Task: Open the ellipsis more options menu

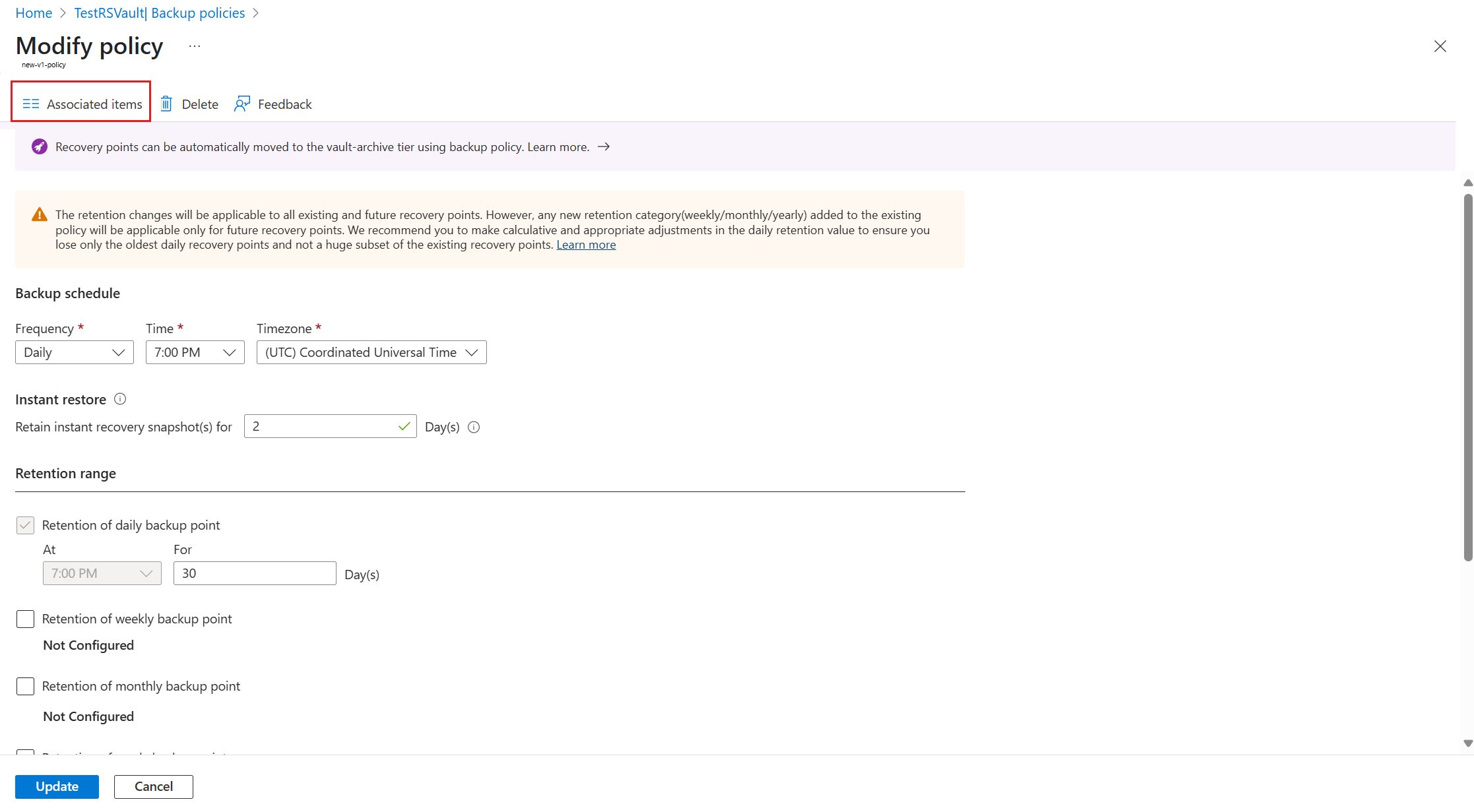Action: pyautogui.click(x=194, y=46)
